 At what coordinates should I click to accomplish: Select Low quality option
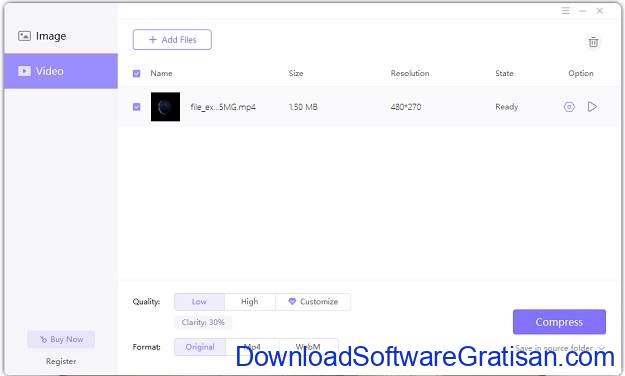(x=199, y=302)
